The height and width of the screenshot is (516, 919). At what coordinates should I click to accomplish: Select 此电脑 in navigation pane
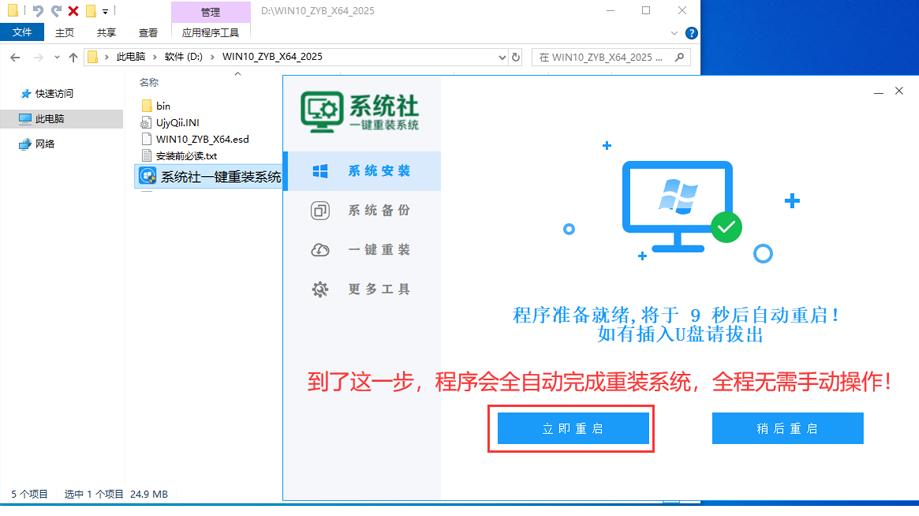[x=49, y=119]
